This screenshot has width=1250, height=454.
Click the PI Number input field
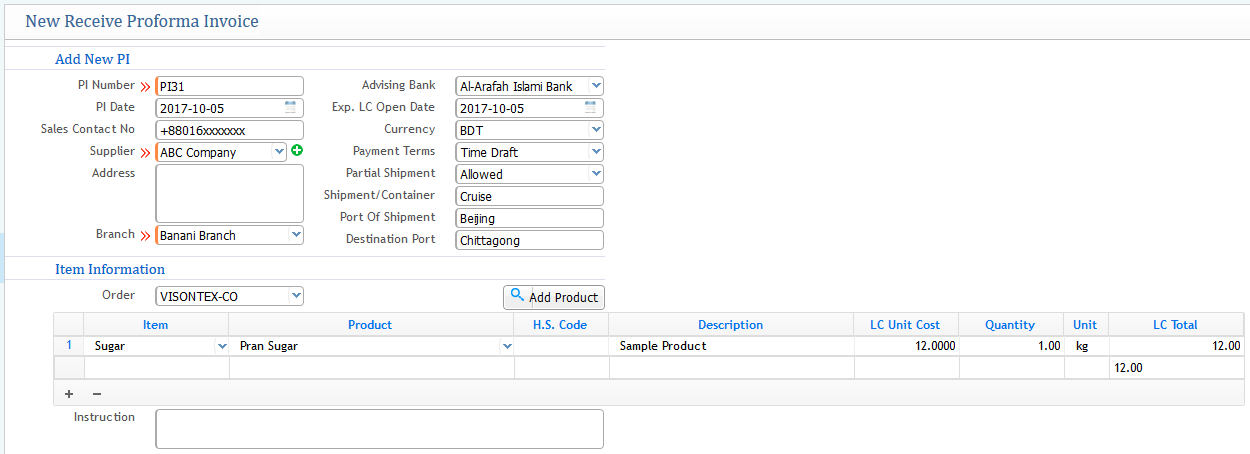[x=229, y=86]
